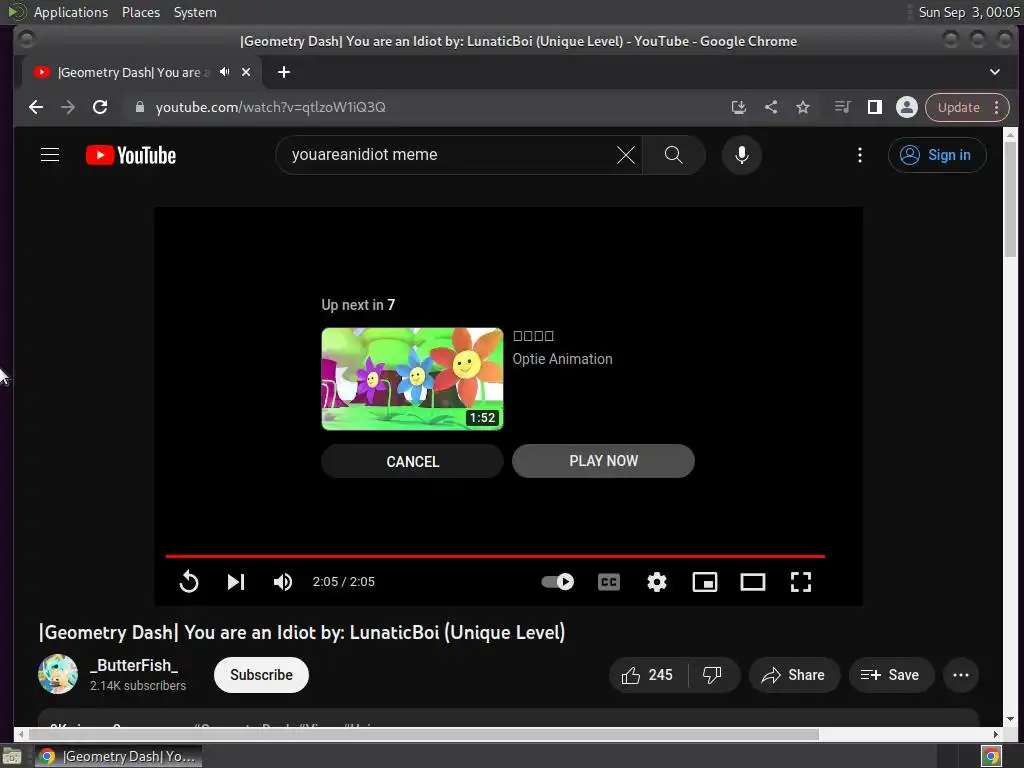Screen dimensions: 1024x768
Task: Install app icon in the address bar
Action: click(739, 107)
